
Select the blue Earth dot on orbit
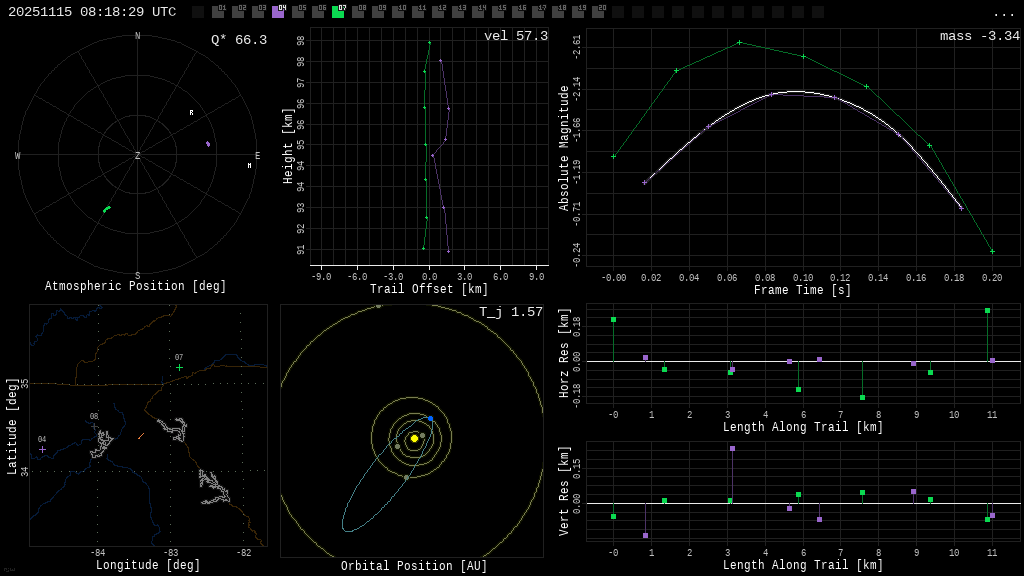(431, 419)
